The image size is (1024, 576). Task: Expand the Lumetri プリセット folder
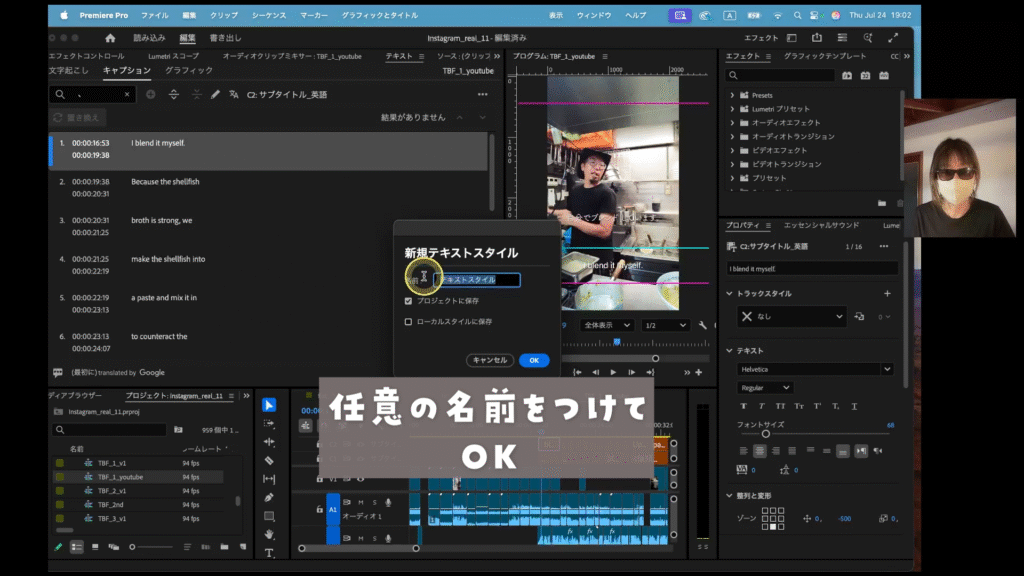[732, 109]
